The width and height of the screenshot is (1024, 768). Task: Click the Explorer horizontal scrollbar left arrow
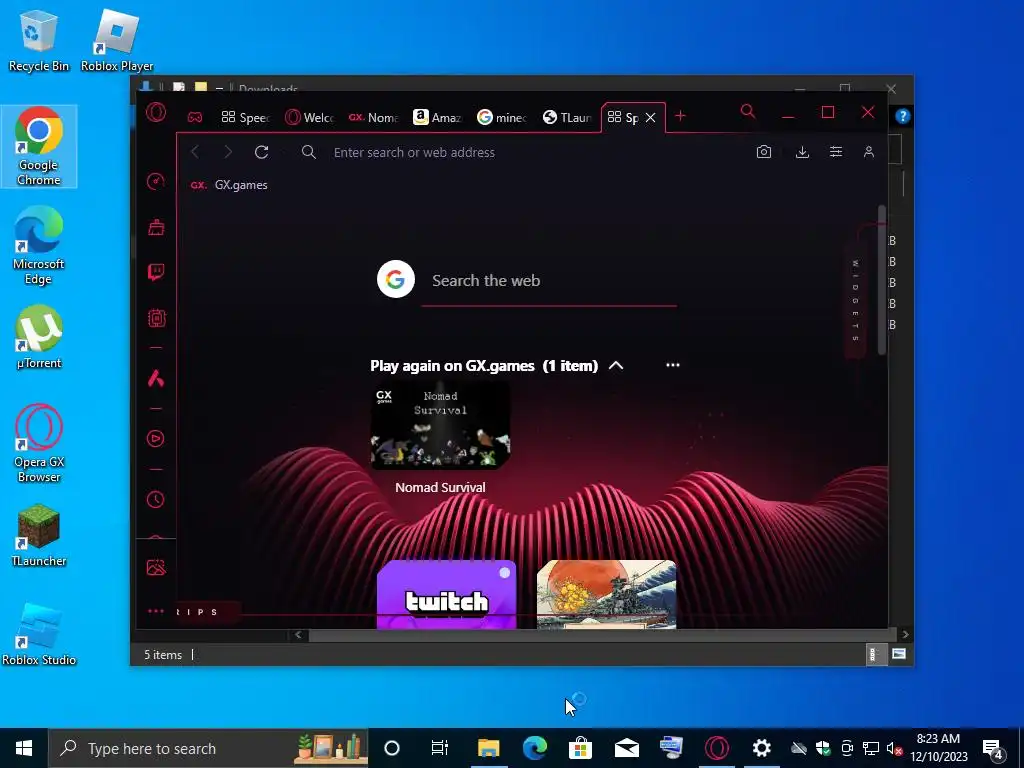pos(298,634)
